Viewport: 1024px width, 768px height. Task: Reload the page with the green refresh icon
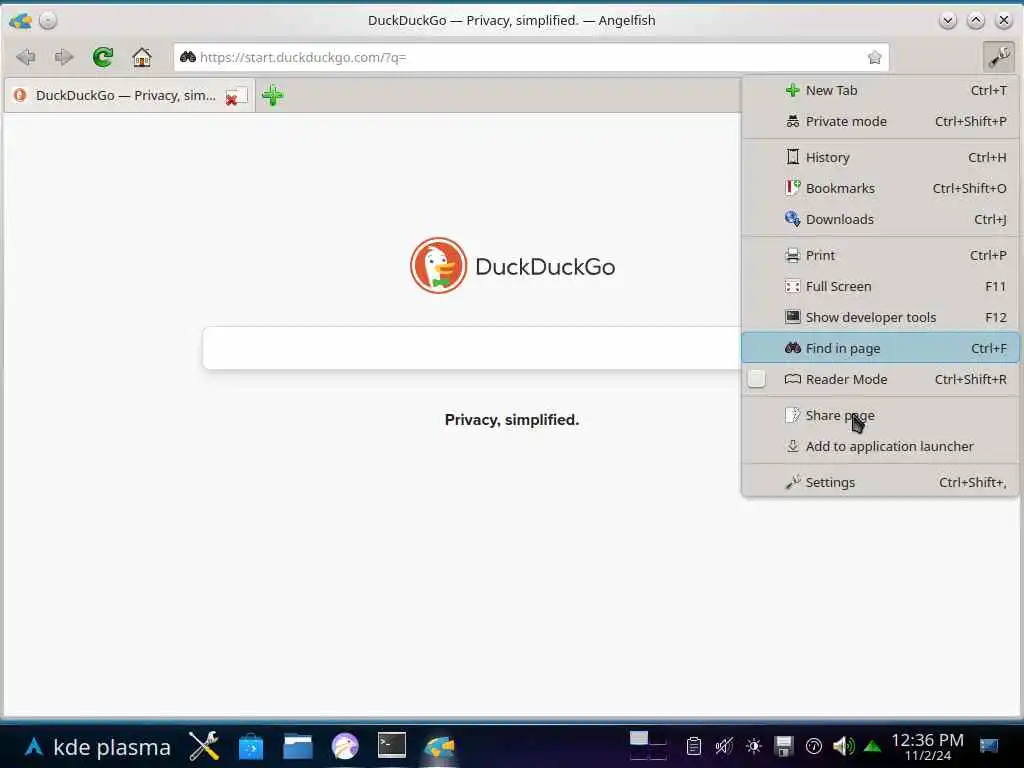click(103, 57)
